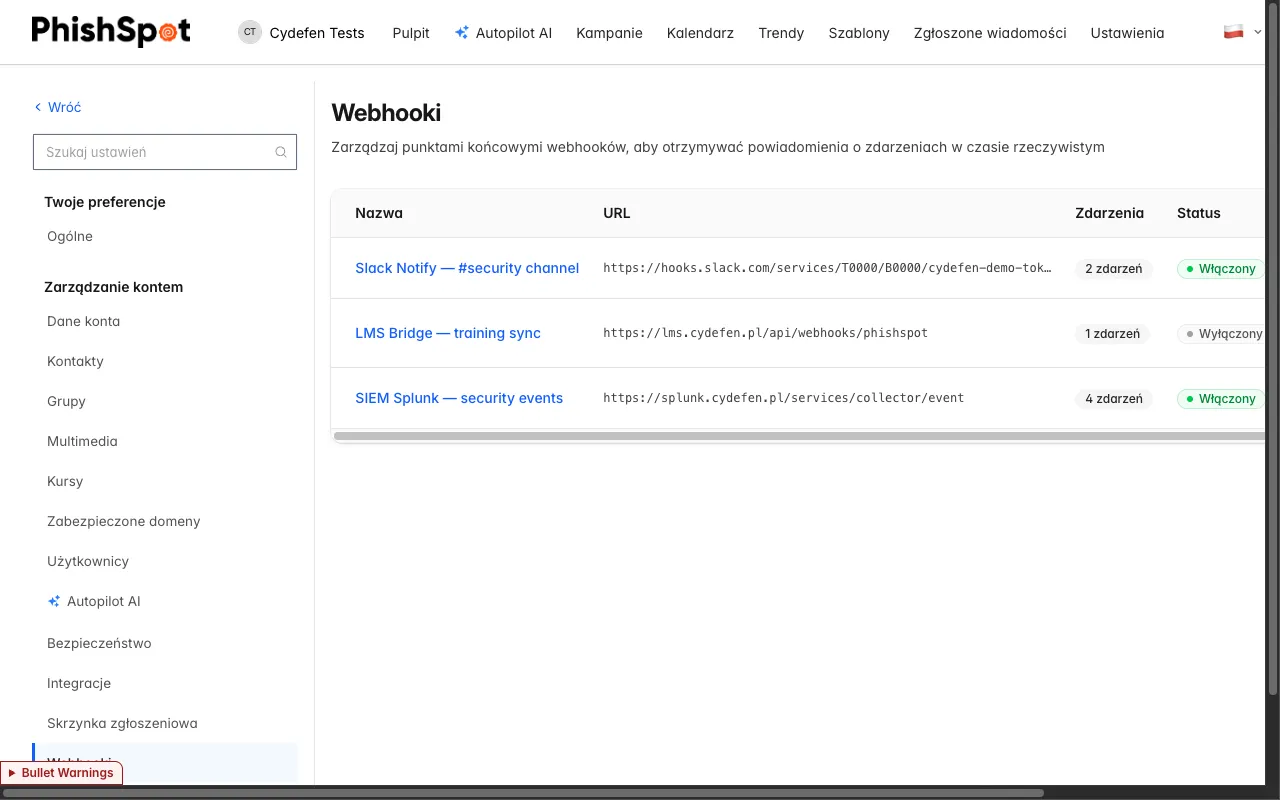The image size is (1280, 800).
Task: Click the hooks.slack.com webhook URL
Action: pyautogui.click(x=827, y=268)
